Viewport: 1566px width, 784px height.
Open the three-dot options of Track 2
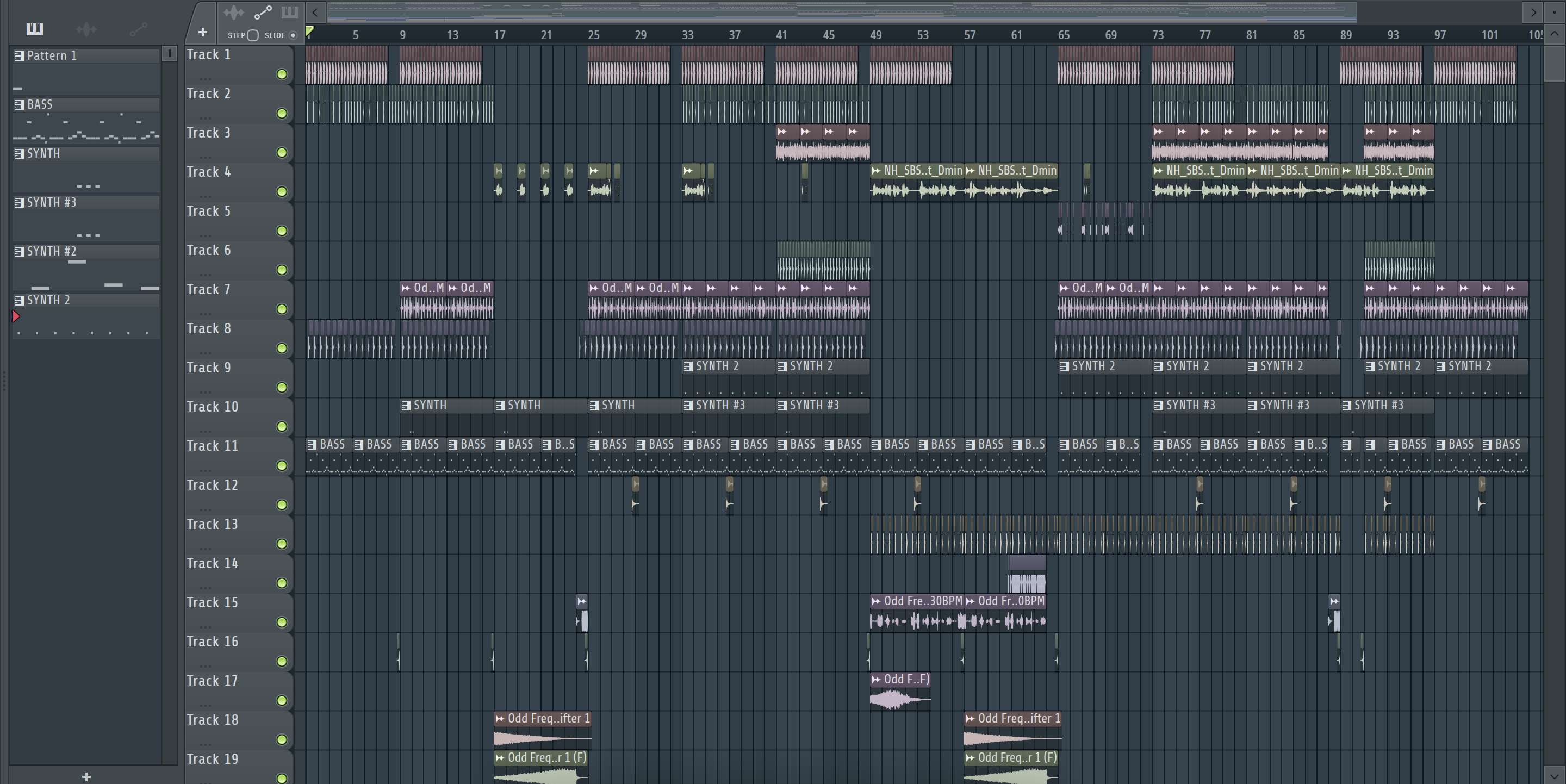[206, 117]
